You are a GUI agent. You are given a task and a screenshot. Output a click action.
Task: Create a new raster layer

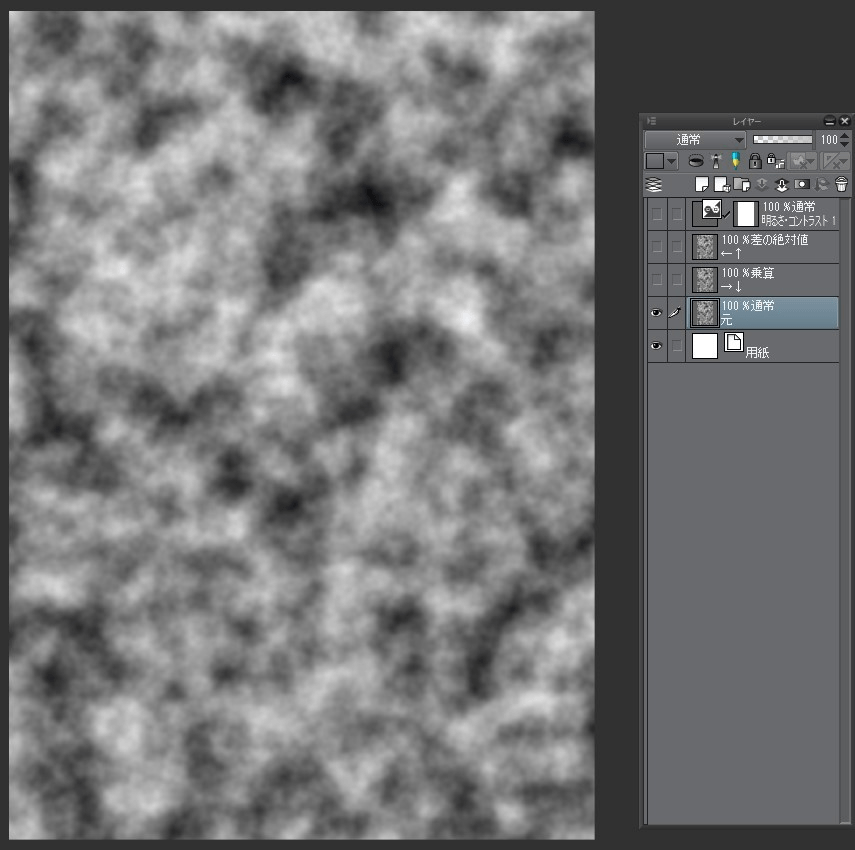point(702,185)
